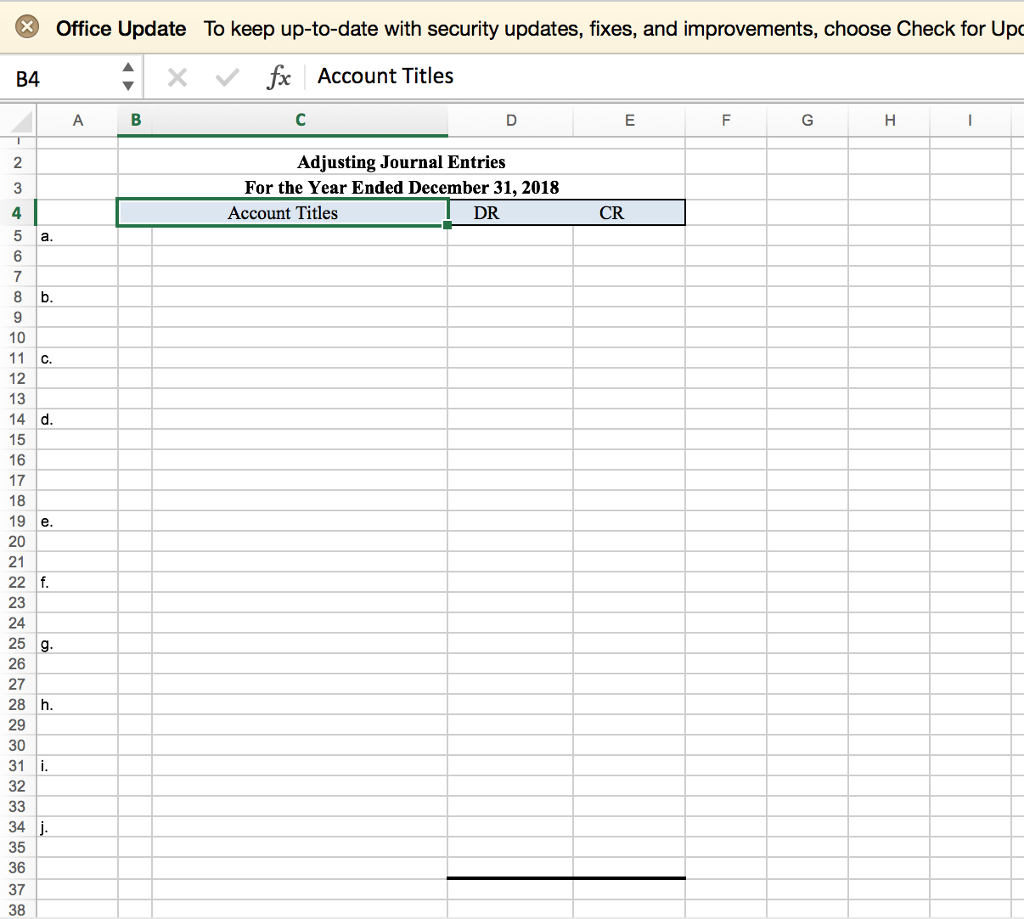
Task: Select column D by clicking its header
Action: [x=511, y=119]
